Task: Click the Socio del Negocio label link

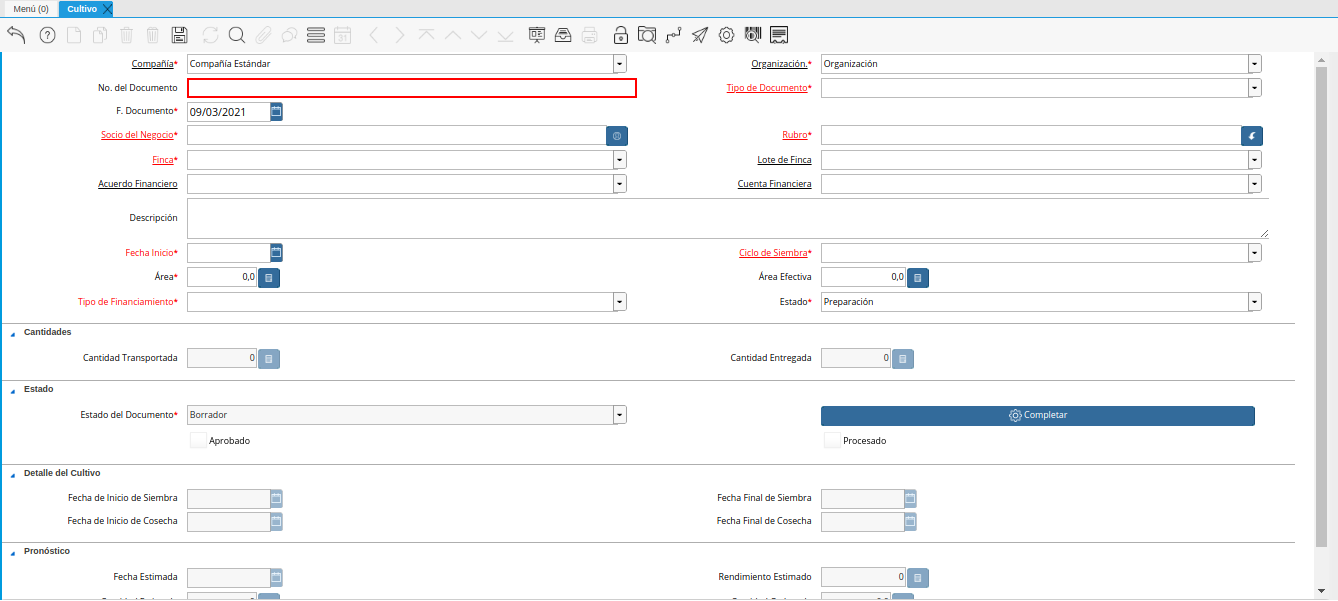Action: (x=137, y=135)
